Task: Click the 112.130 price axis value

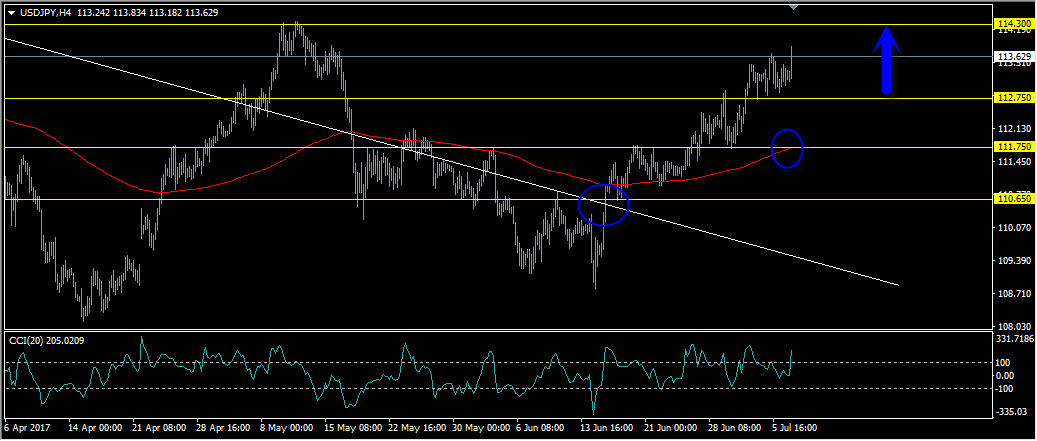Action: 1013,129
